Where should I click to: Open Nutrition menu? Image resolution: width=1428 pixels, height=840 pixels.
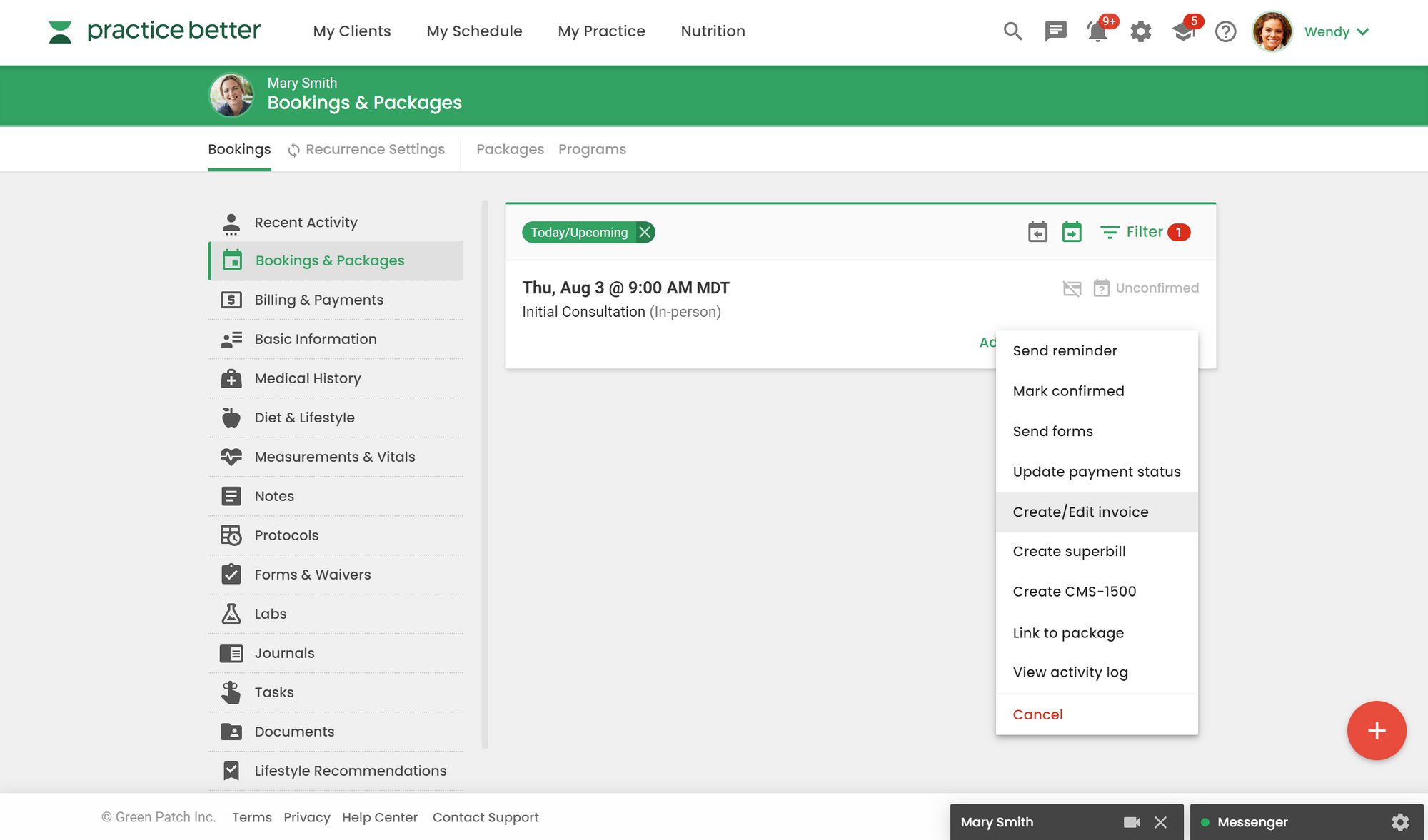click(713, 31)
